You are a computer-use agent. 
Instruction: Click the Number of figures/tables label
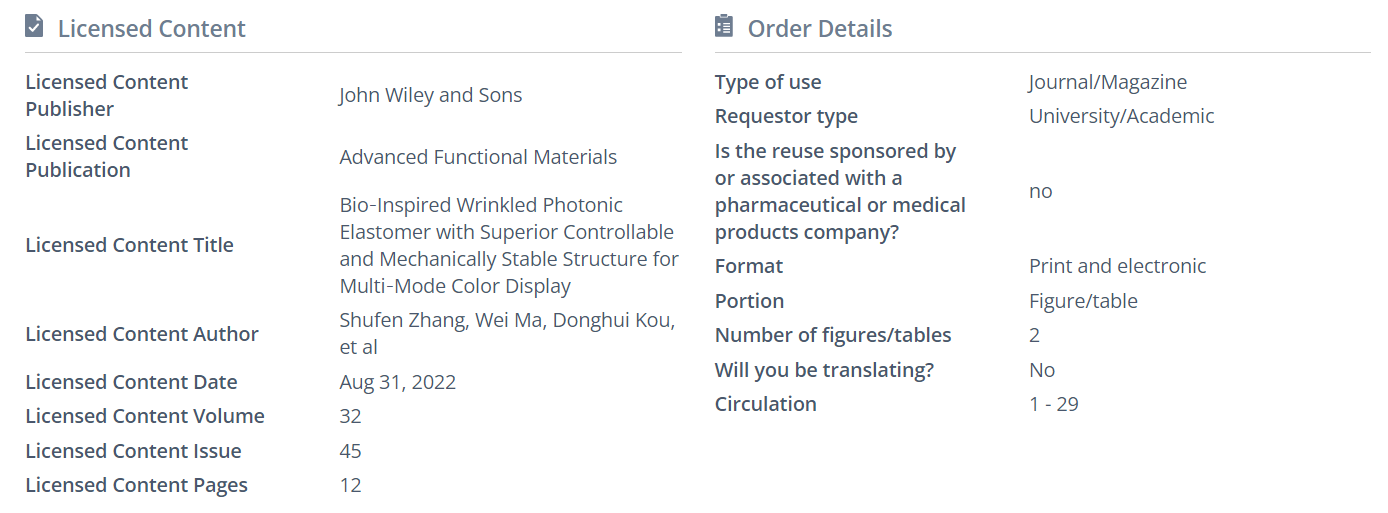tap(833, 335)
